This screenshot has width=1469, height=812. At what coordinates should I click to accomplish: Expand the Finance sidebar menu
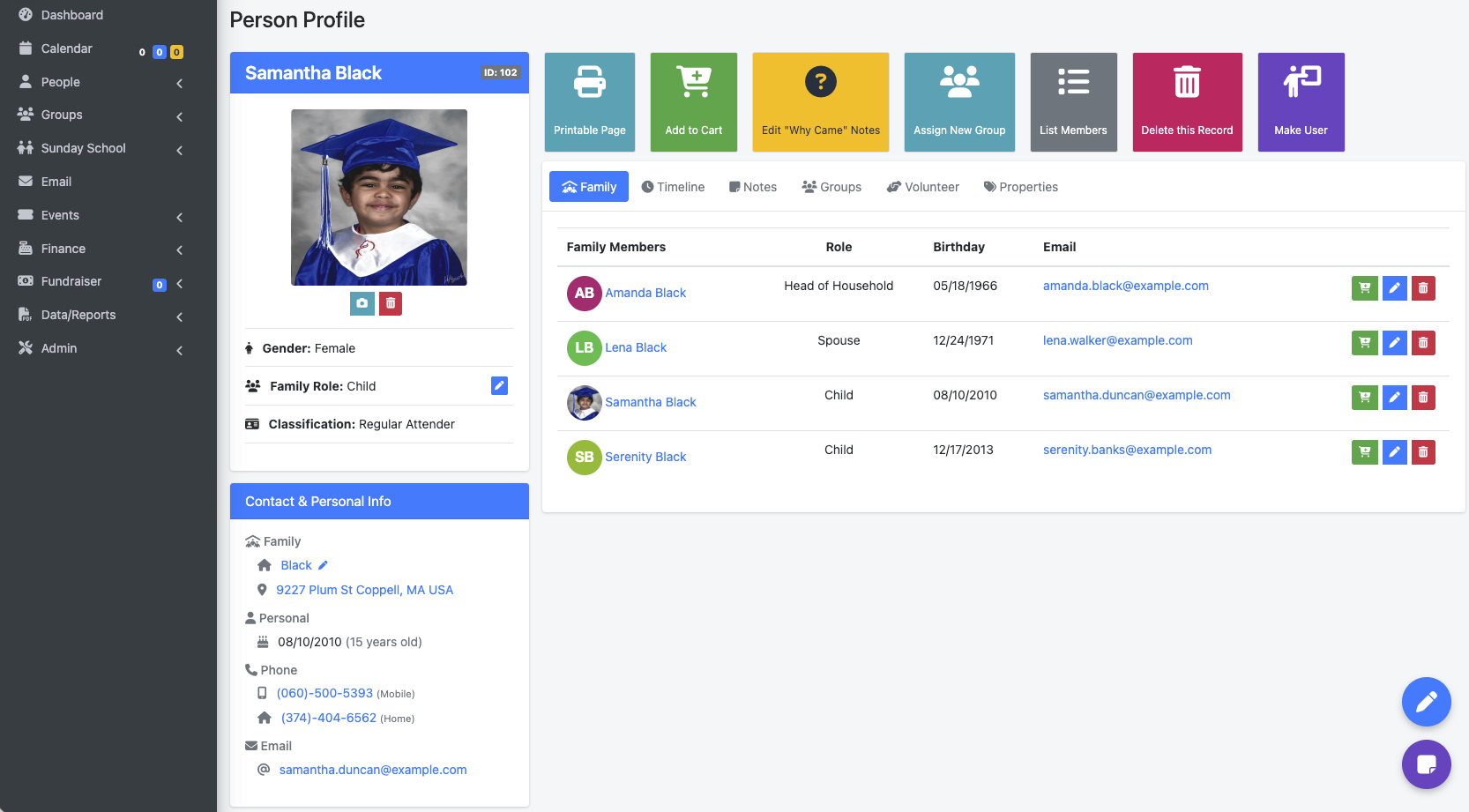point(179,250)
